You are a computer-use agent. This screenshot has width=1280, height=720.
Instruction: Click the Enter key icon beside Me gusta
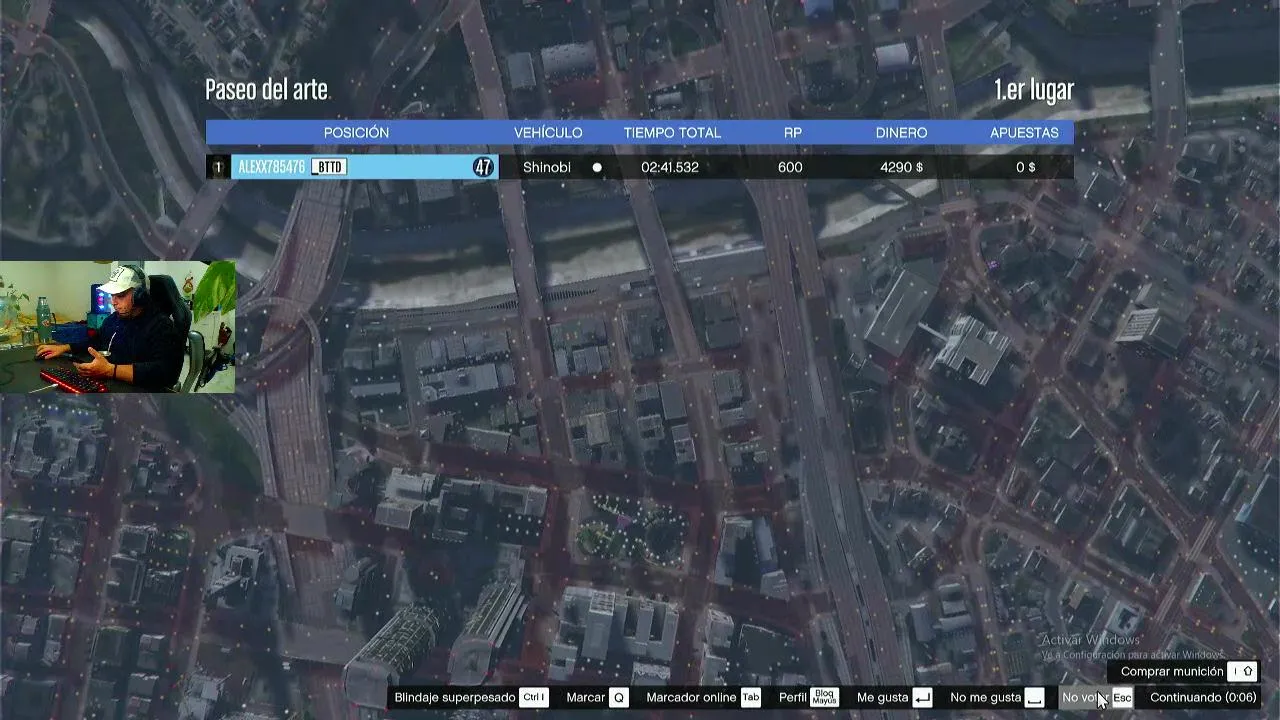pos(922,698)
